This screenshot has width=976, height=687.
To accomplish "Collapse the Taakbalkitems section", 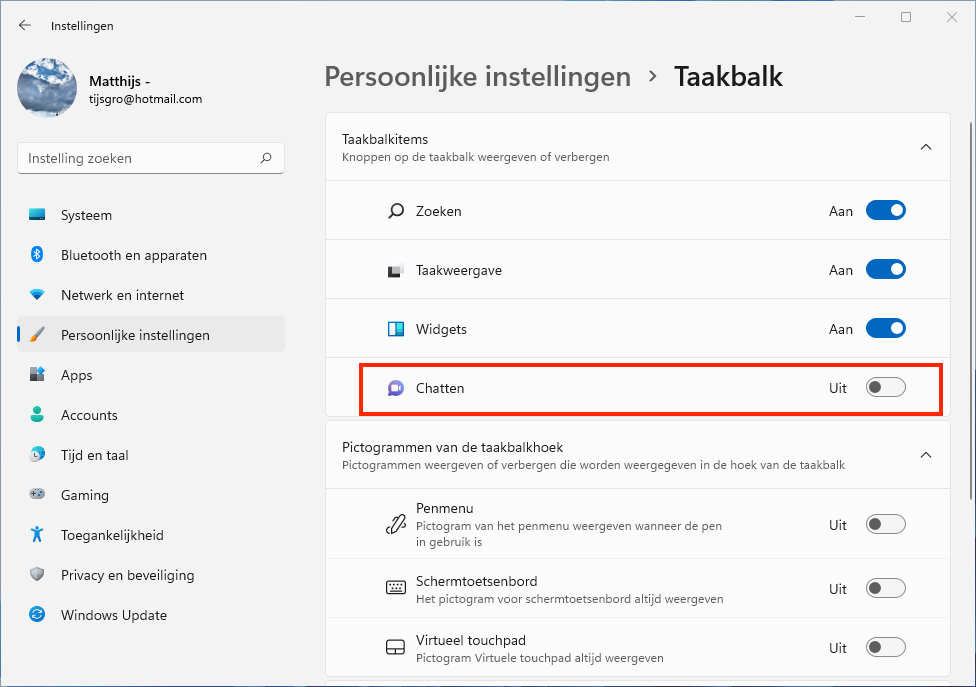I will pos(925,147).
